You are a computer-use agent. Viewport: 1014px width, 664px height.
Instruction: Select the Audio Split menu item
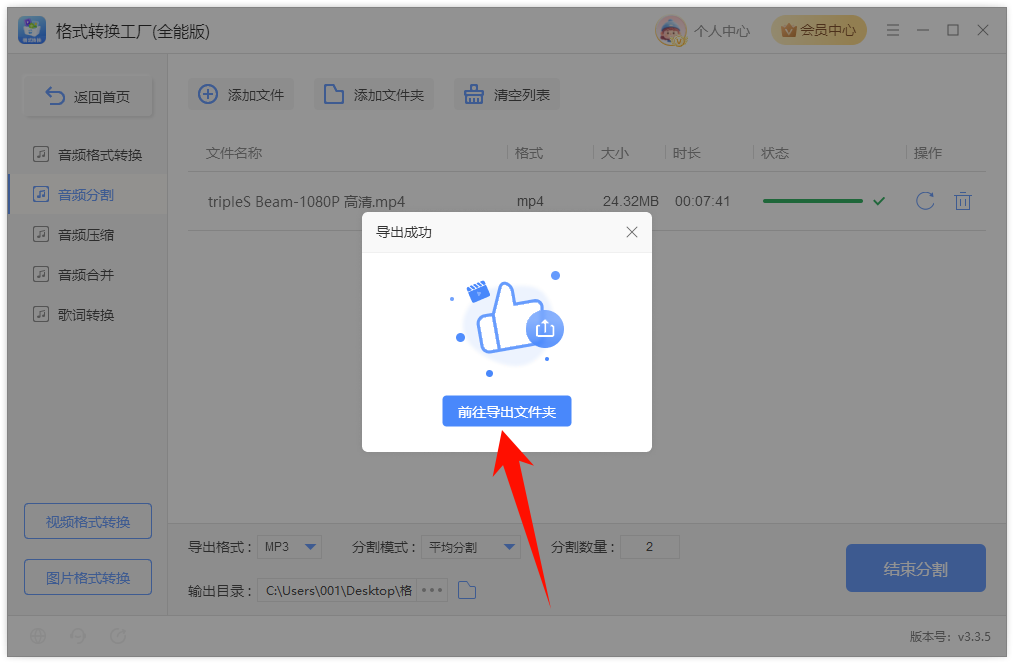click(x=87, y=195)
